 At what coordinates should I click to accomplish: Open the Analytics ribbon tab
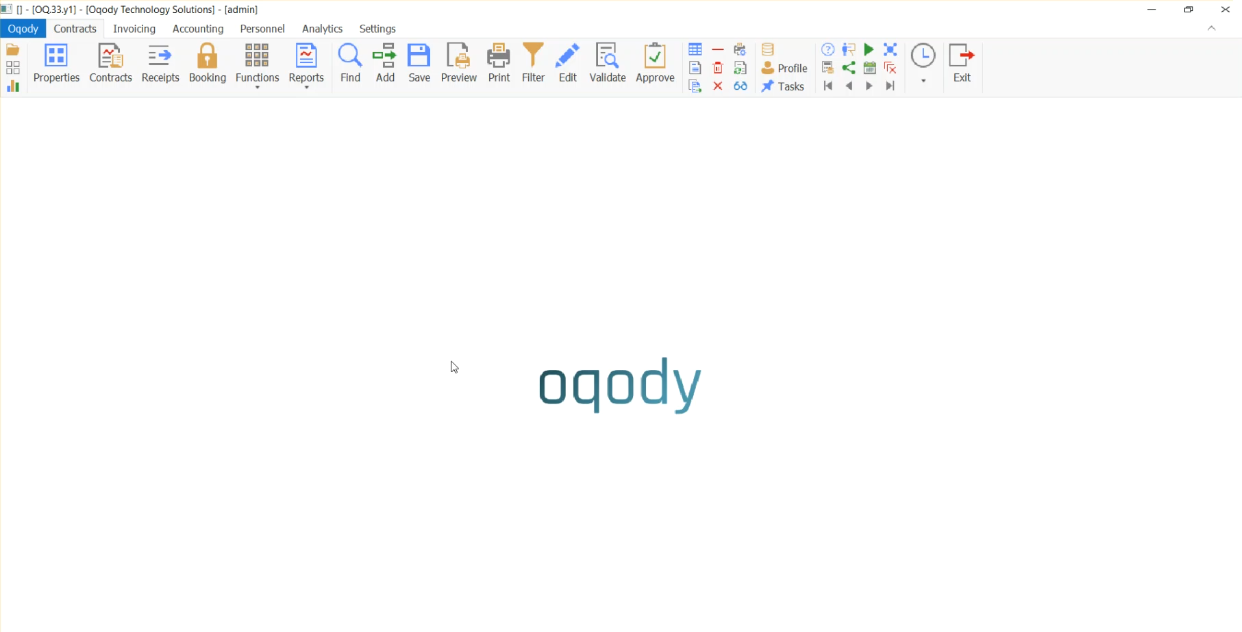click(x=322, y=29)
